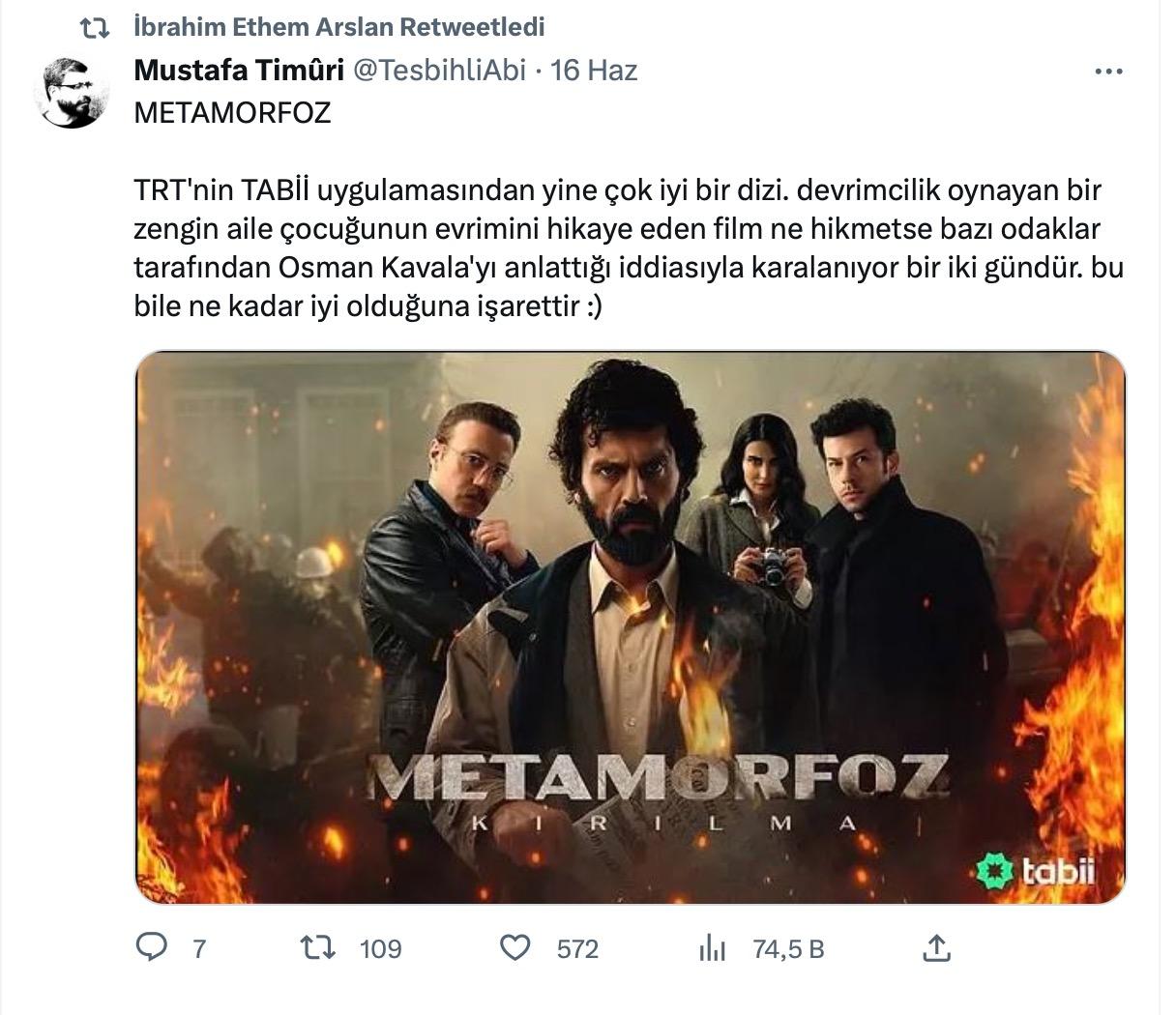The image size is (1176, 1015).
Task: Click the reply speech bubble icon
Action: tap(152, 948)
